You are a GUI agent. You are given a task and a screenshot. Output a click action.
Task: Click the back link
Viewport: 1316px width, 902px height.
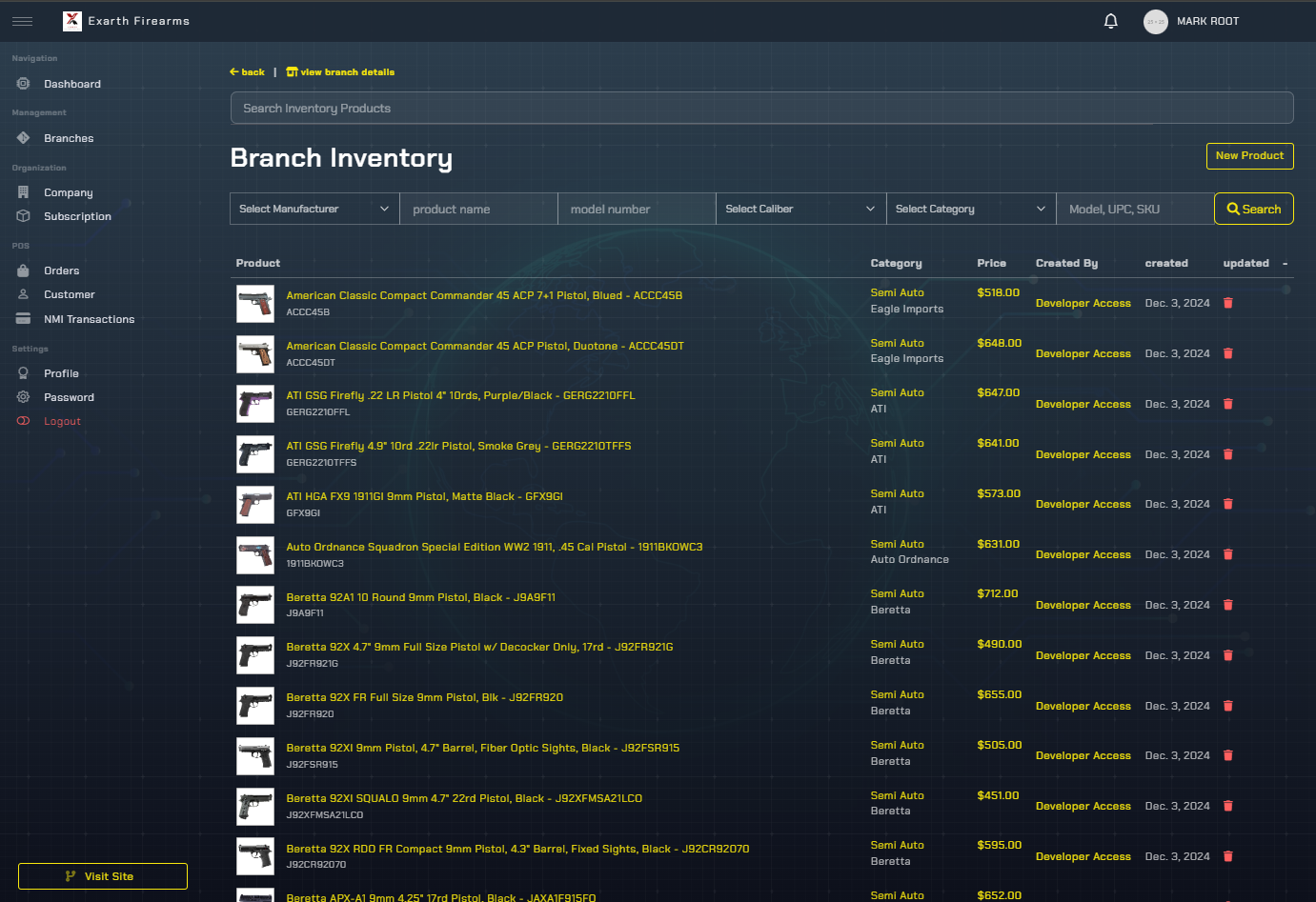point(247,72)
